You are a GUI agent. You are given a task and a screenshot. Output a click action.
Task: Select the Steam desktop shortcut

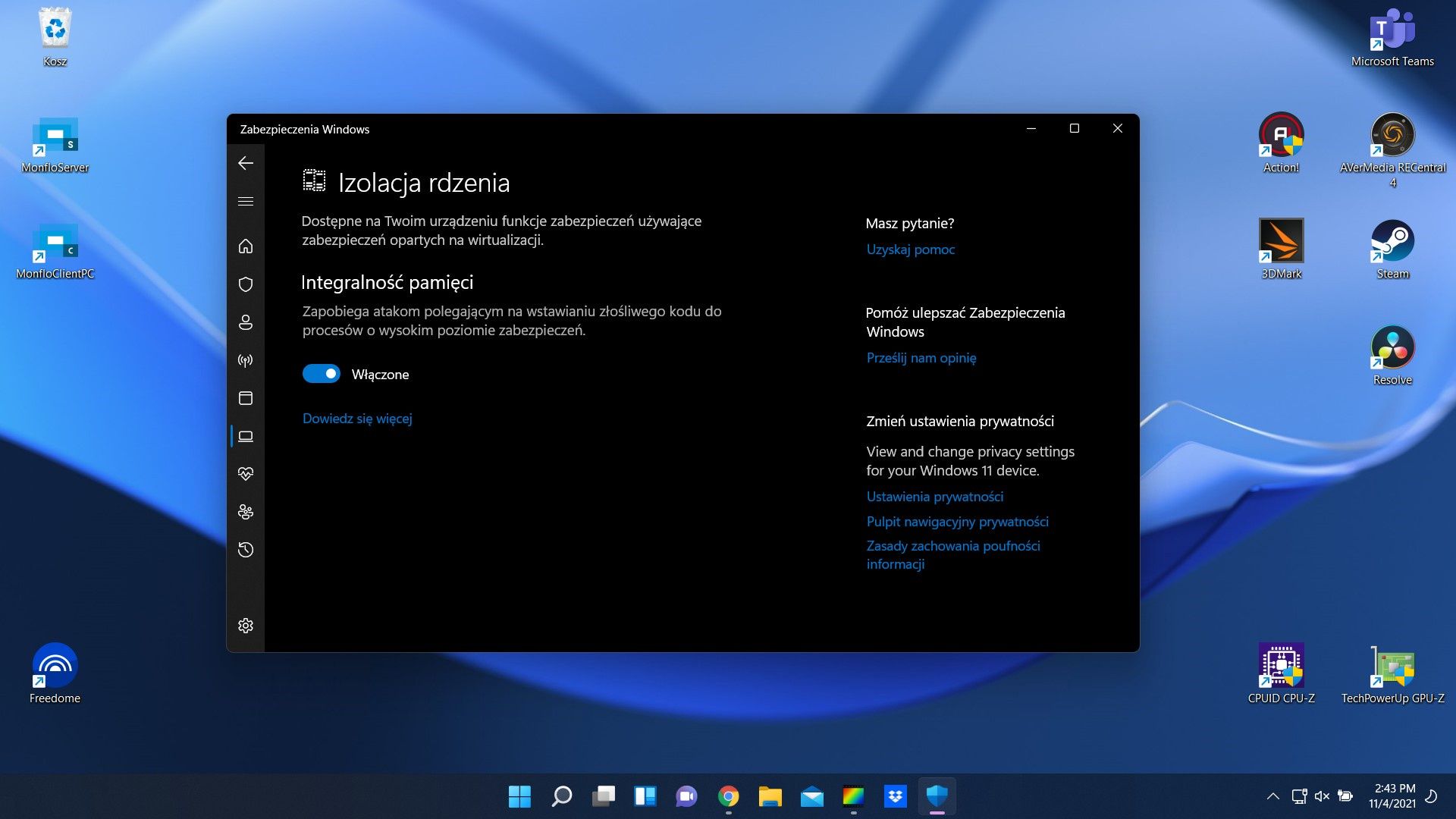tap(1392, 249)
